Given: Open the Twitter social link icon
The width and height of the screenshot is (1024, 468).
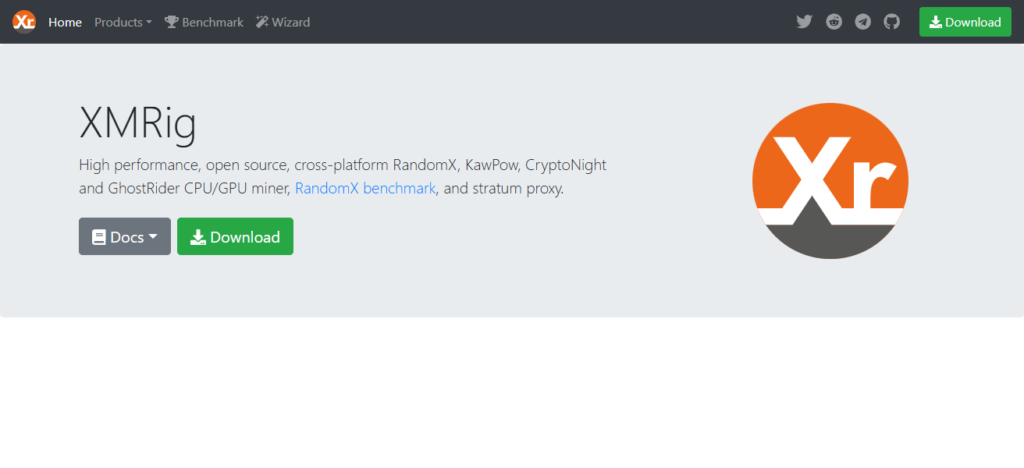Looking at the screenshot, I should 804,22.
